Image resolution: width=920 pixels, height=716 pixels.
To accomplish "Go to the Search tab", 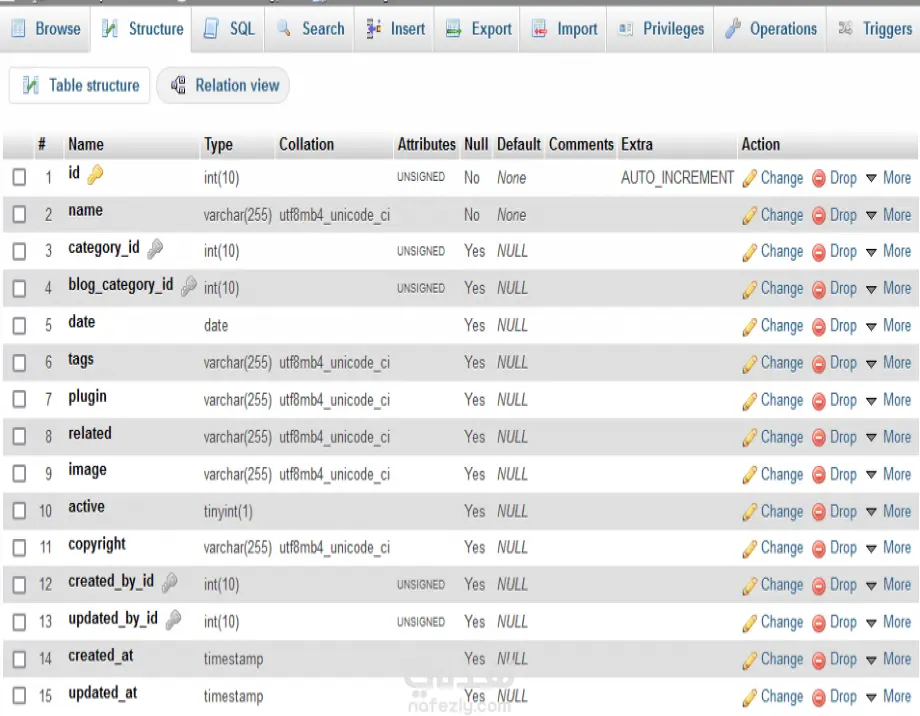I will point(310,28).
